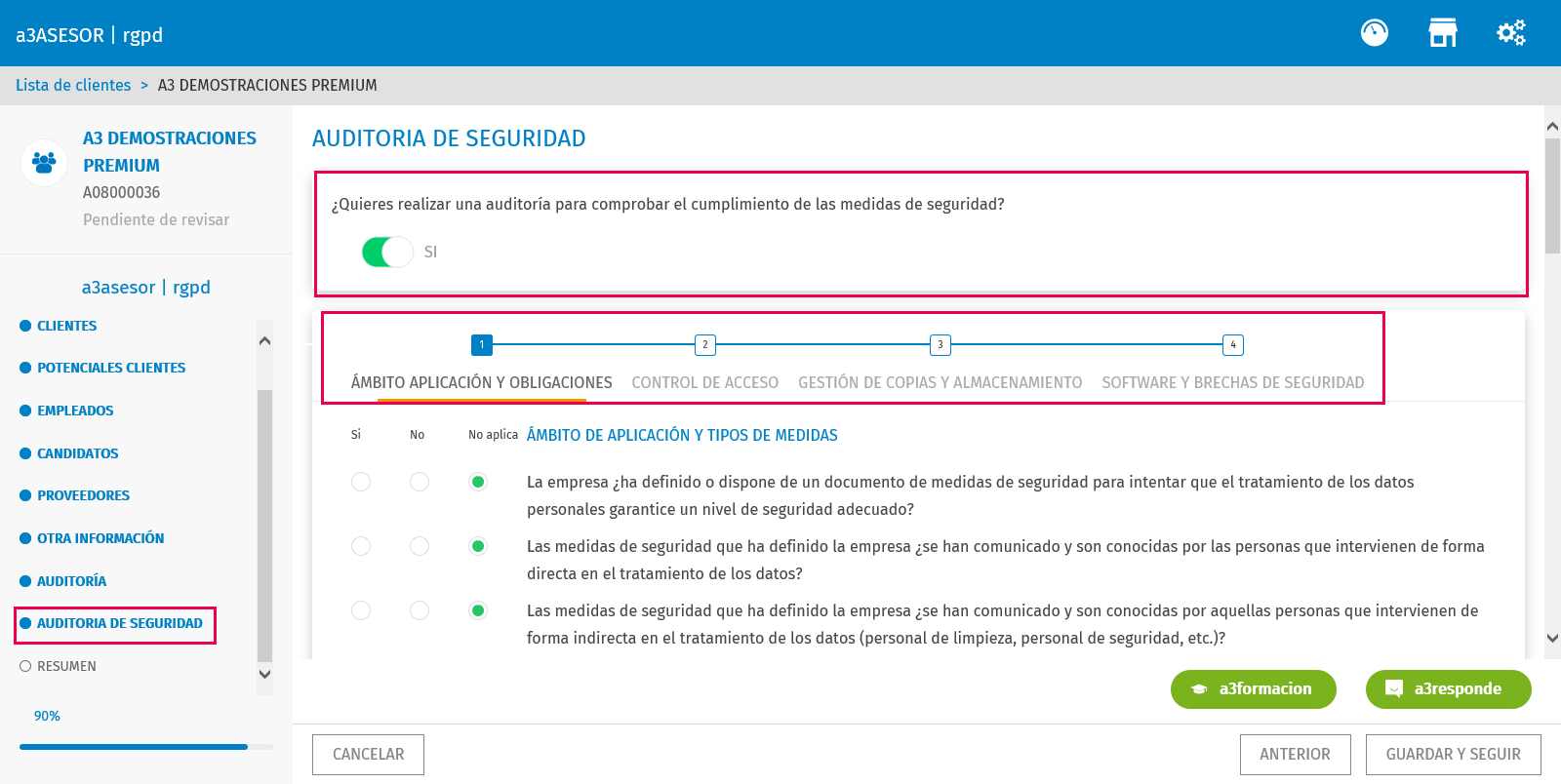Open PROVEEDORES section in sidebar

(83, 495)
